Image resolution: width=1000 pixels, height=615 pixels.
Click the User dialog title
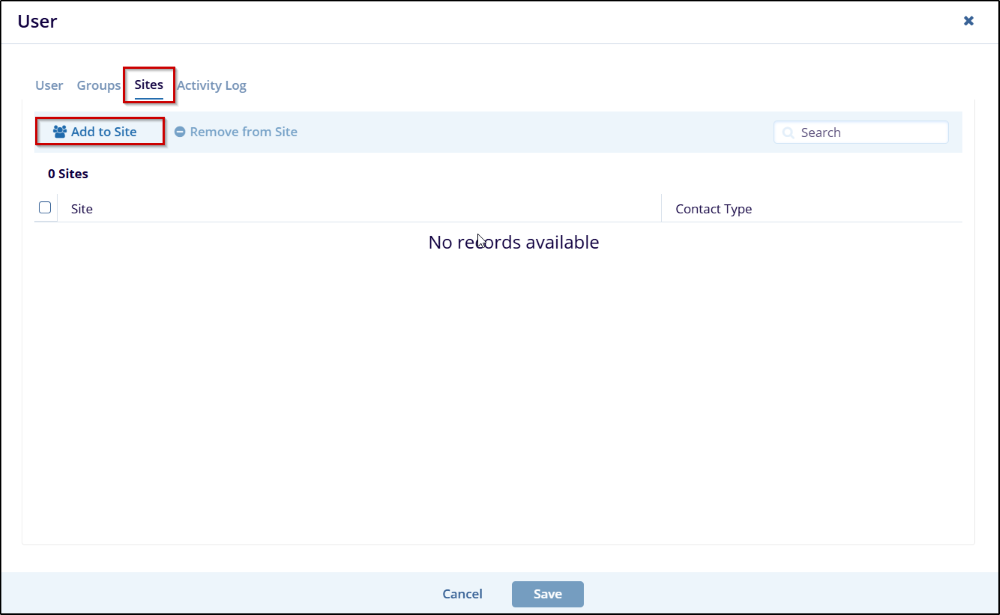pyautogui.click(x=37, y=21)
